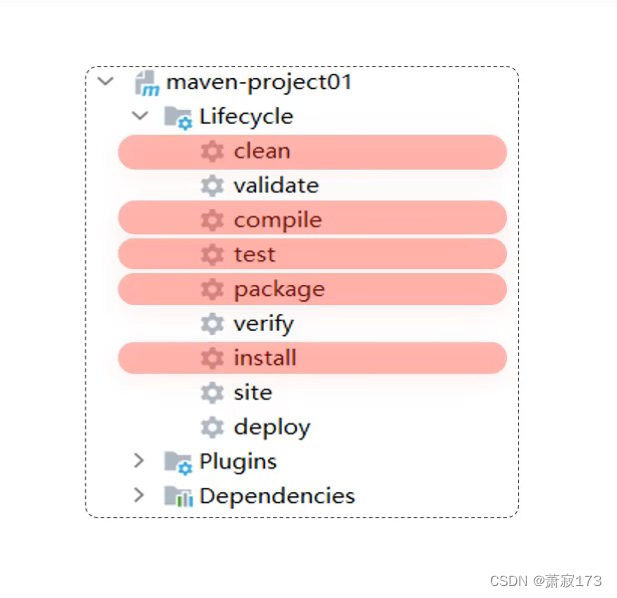The image size is (617, 598).
Task: Expand the Dependencies node arrow
Action: coord(139,495)
